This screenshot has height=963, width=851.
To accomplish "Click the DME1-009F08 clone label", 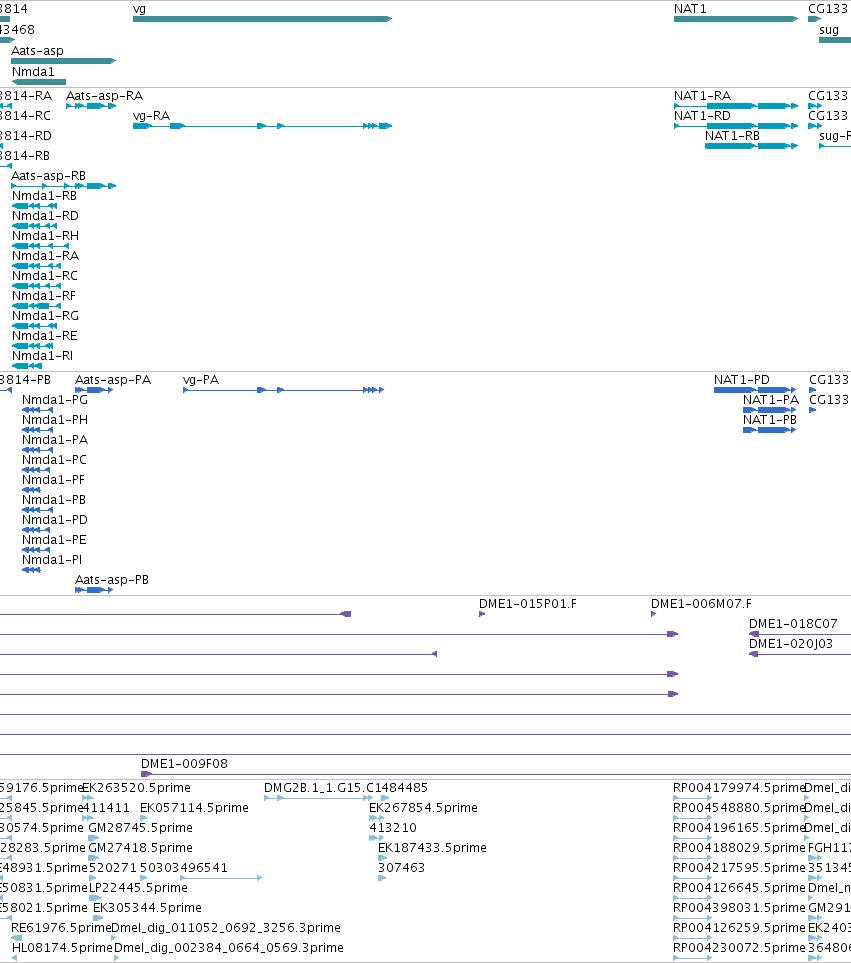I will tap(184, 764).
